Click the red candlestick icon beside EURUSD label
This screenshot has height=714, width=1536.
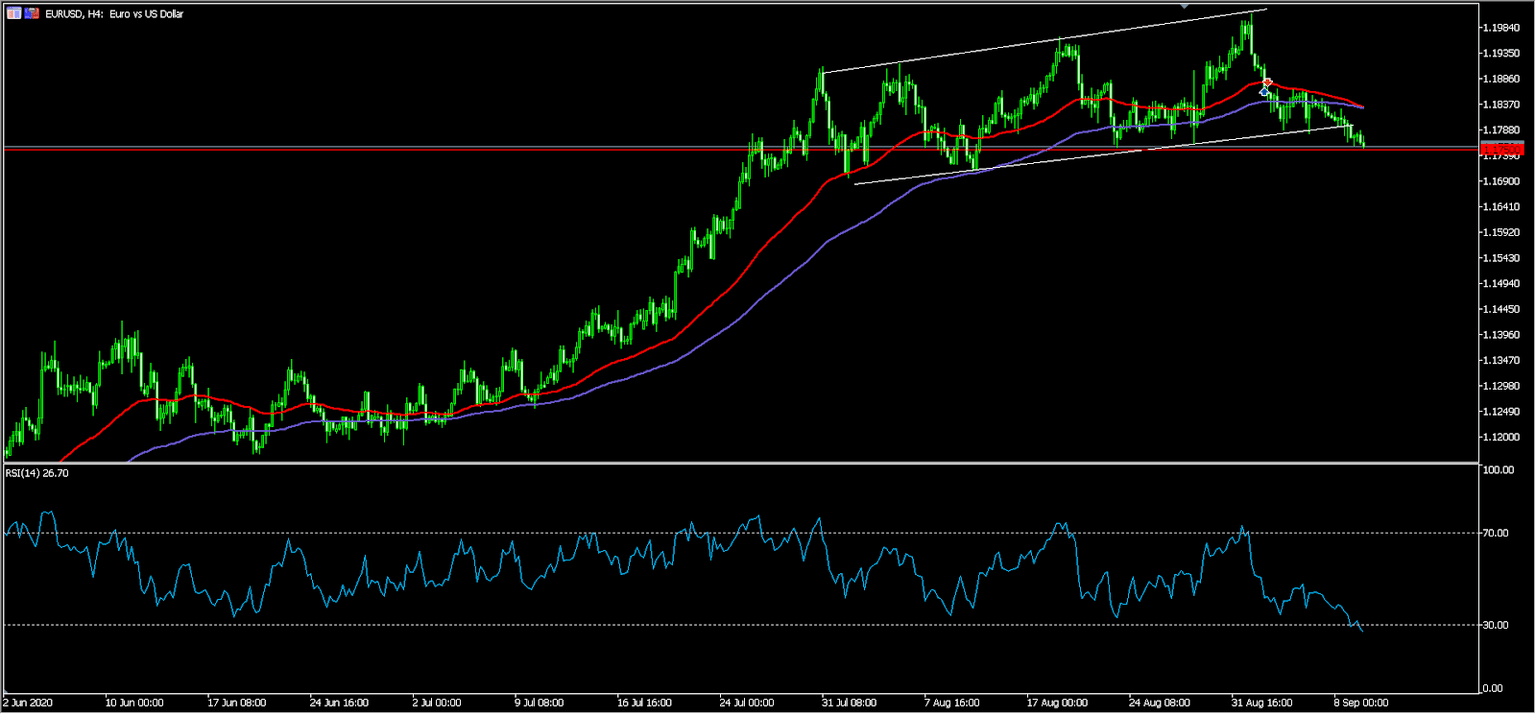[31, 13]
